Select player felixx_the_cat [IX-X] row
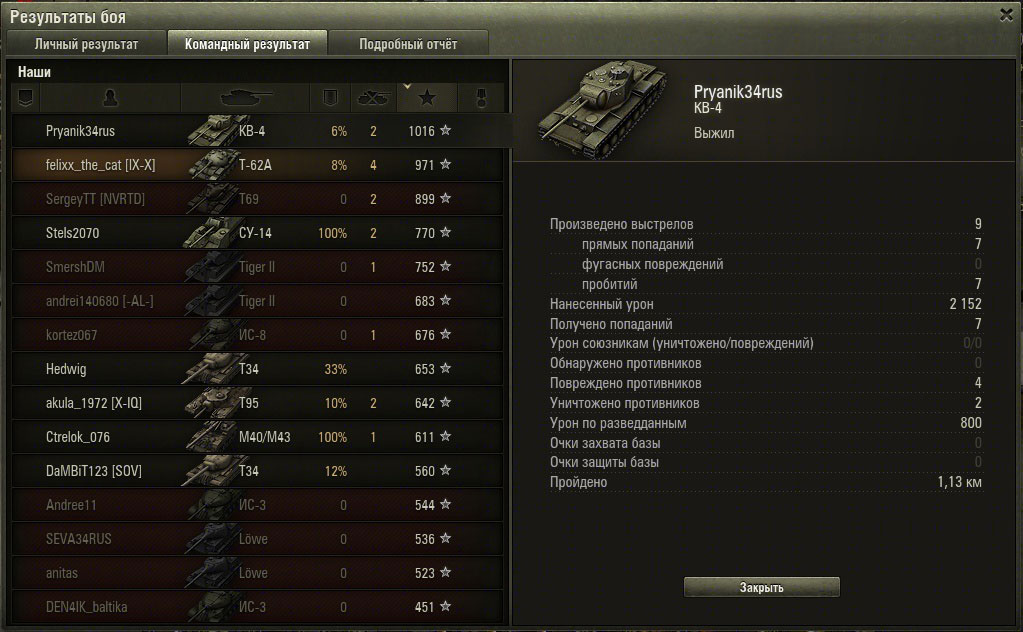1023x632 pixels. pos(257,165)
